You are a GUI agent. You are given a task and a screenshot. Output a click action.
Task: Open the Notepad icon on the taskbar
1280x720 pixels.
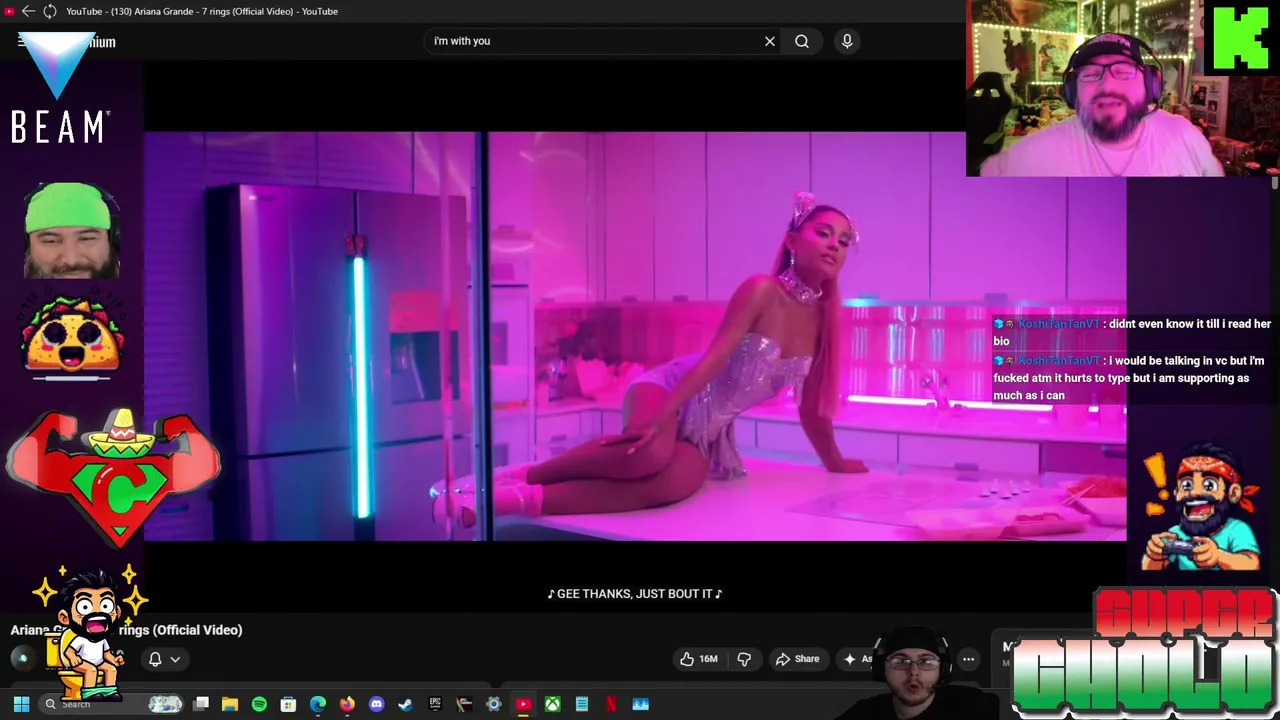(581, 704)
